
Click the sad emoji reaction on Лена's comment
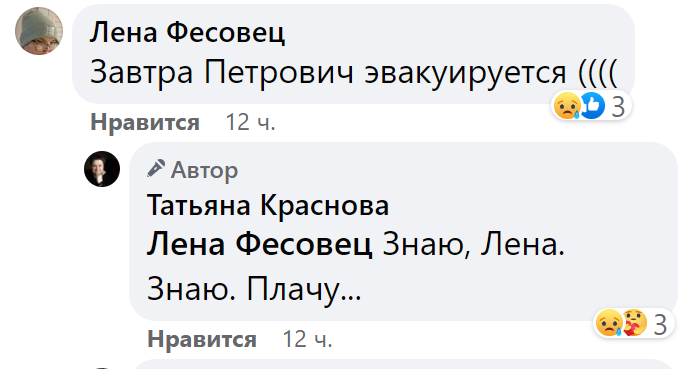pos(567,106)
